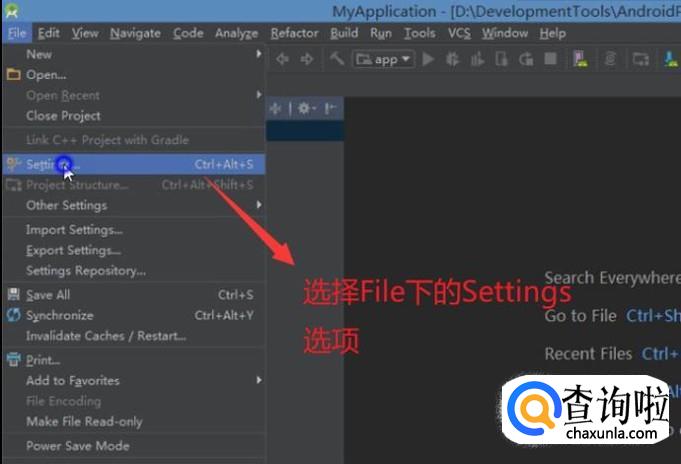Click Link C++ Project with Gradle
The image size is (681, 464).
[x=134, y=139]
